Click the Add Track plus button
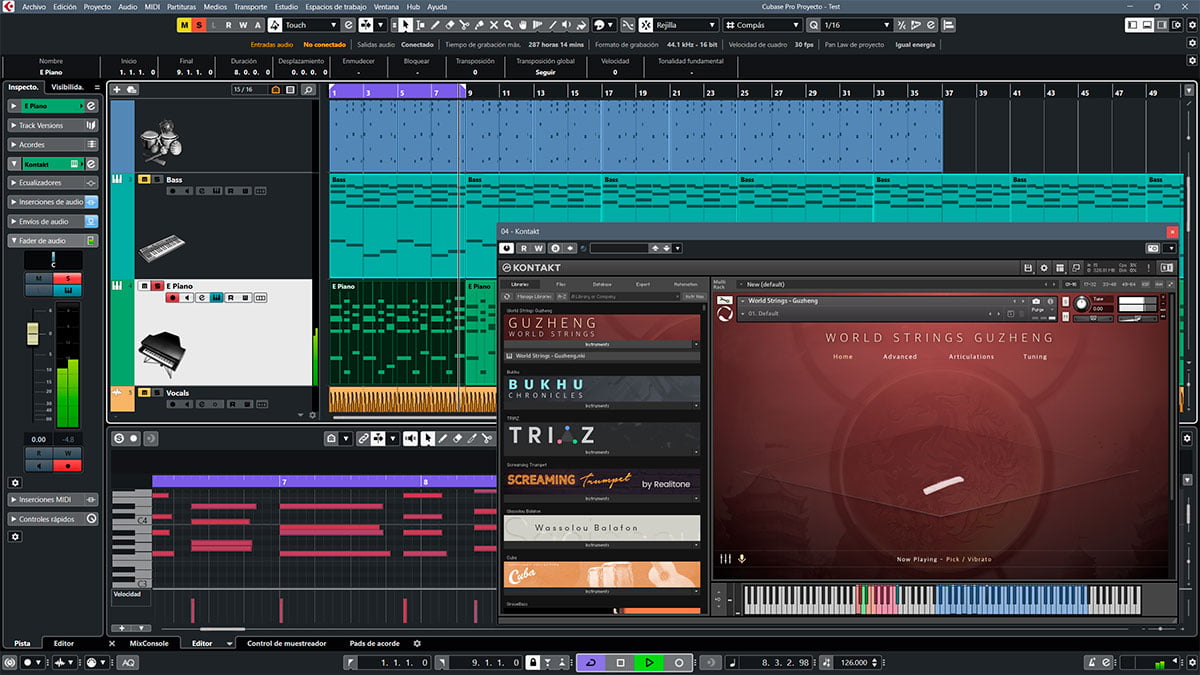 pyautogui.click(x=116, y=90)
